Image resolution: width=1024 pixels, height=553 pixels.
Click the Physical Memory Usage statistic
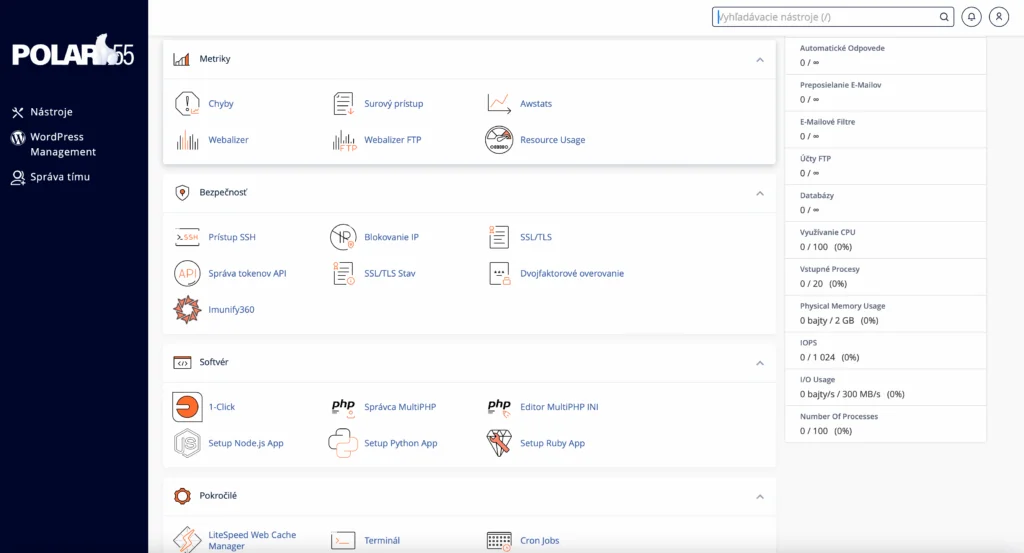pyautogui.click(x=885, y=313)
